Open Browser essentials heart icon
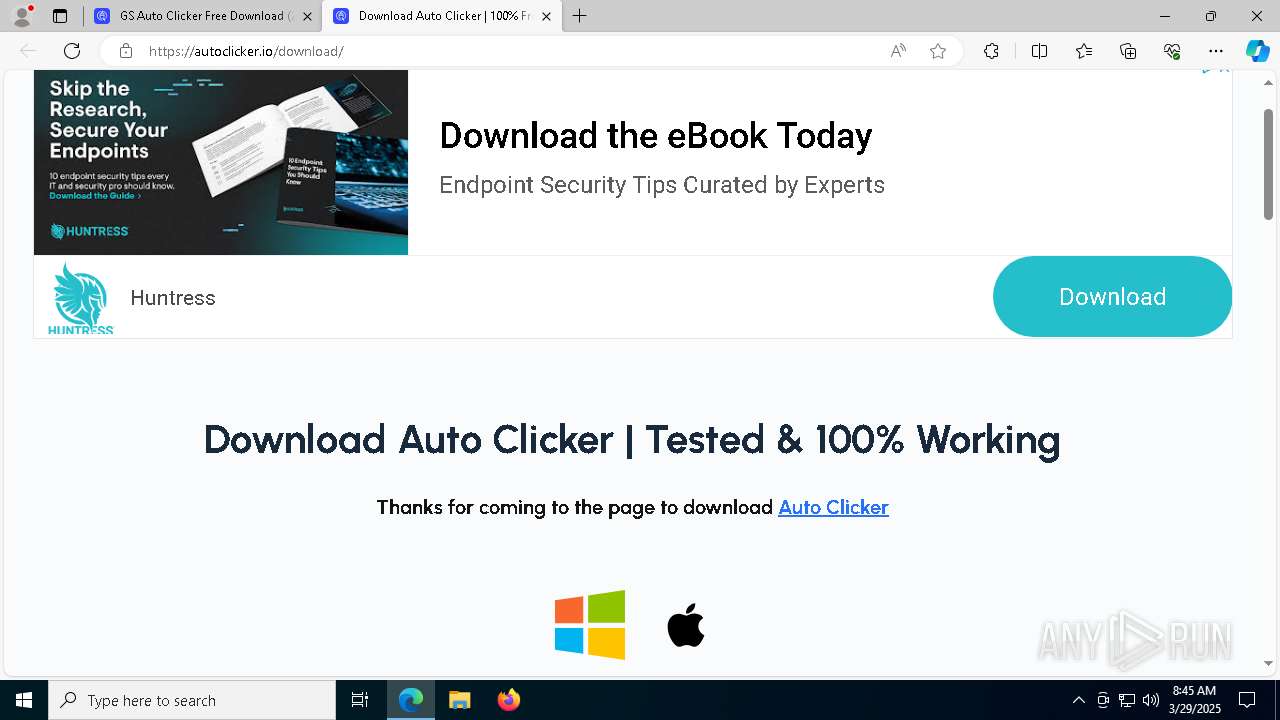This screenshot has width=1280, height=720. 1172,51
